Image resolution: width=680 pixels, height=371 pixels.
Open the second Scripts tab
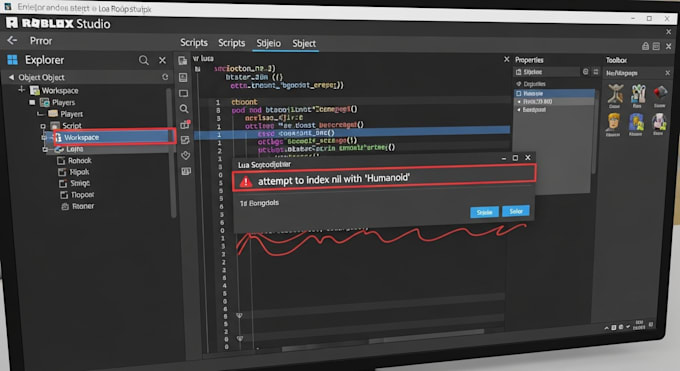[x=232, y=43]
